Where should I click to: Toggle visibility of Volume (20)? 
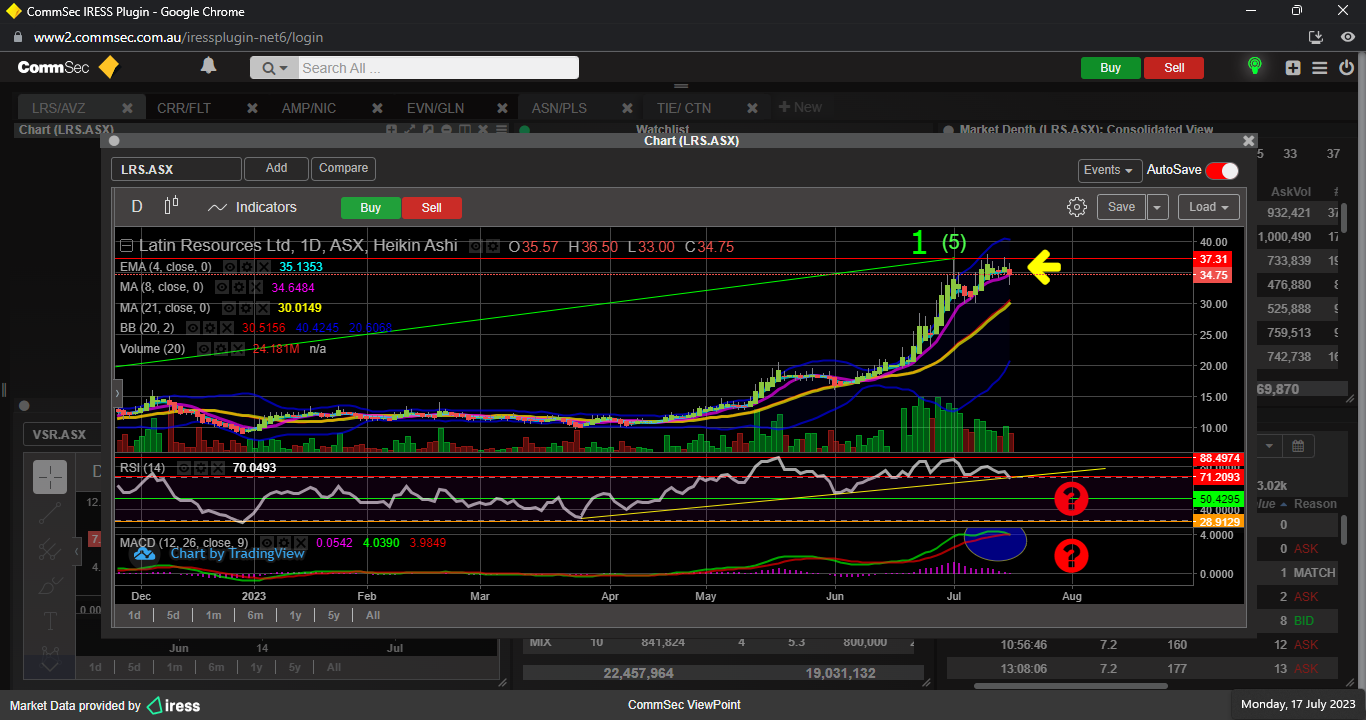(202, 349)
